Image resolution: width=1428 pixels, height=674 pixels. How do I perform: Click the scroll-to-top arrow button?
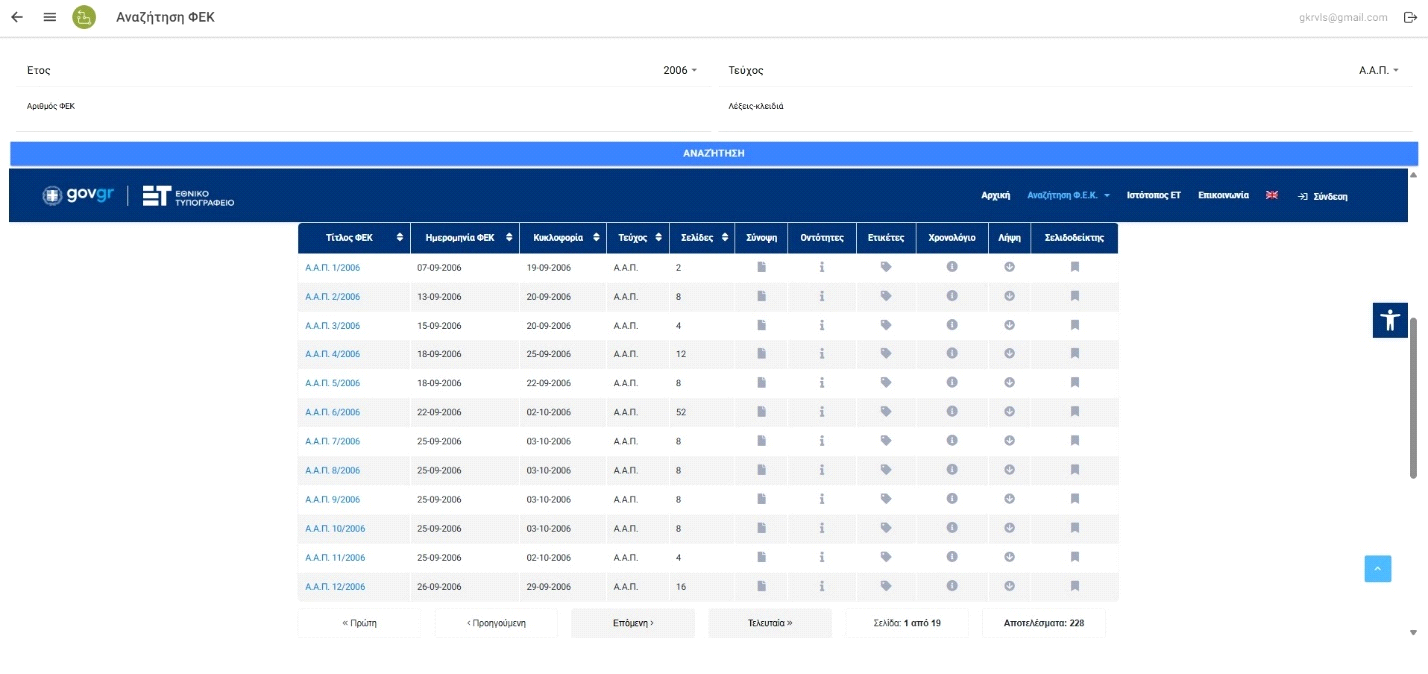1377,568
